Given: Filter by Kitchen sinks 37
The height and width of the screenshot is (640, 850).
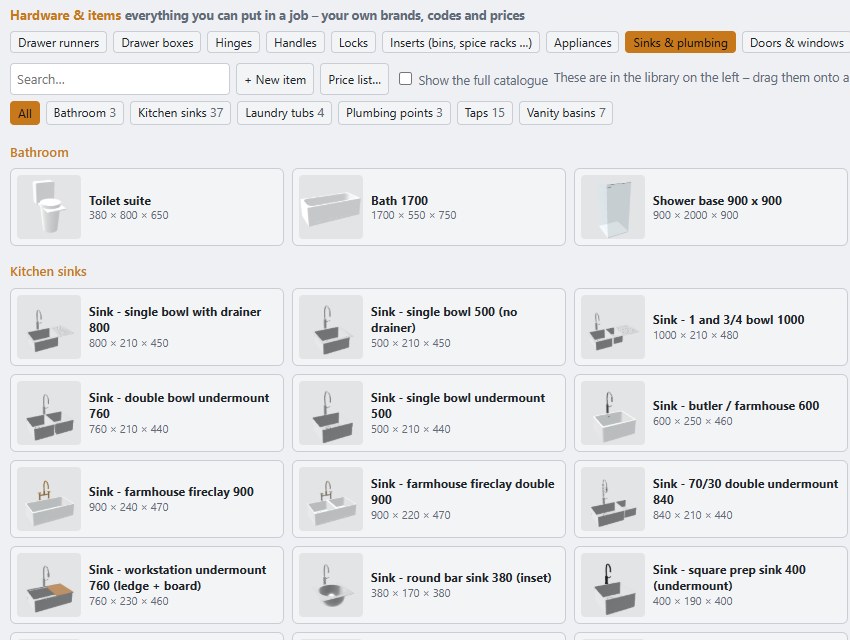Looking at the screenshot, I should point(181,113).
